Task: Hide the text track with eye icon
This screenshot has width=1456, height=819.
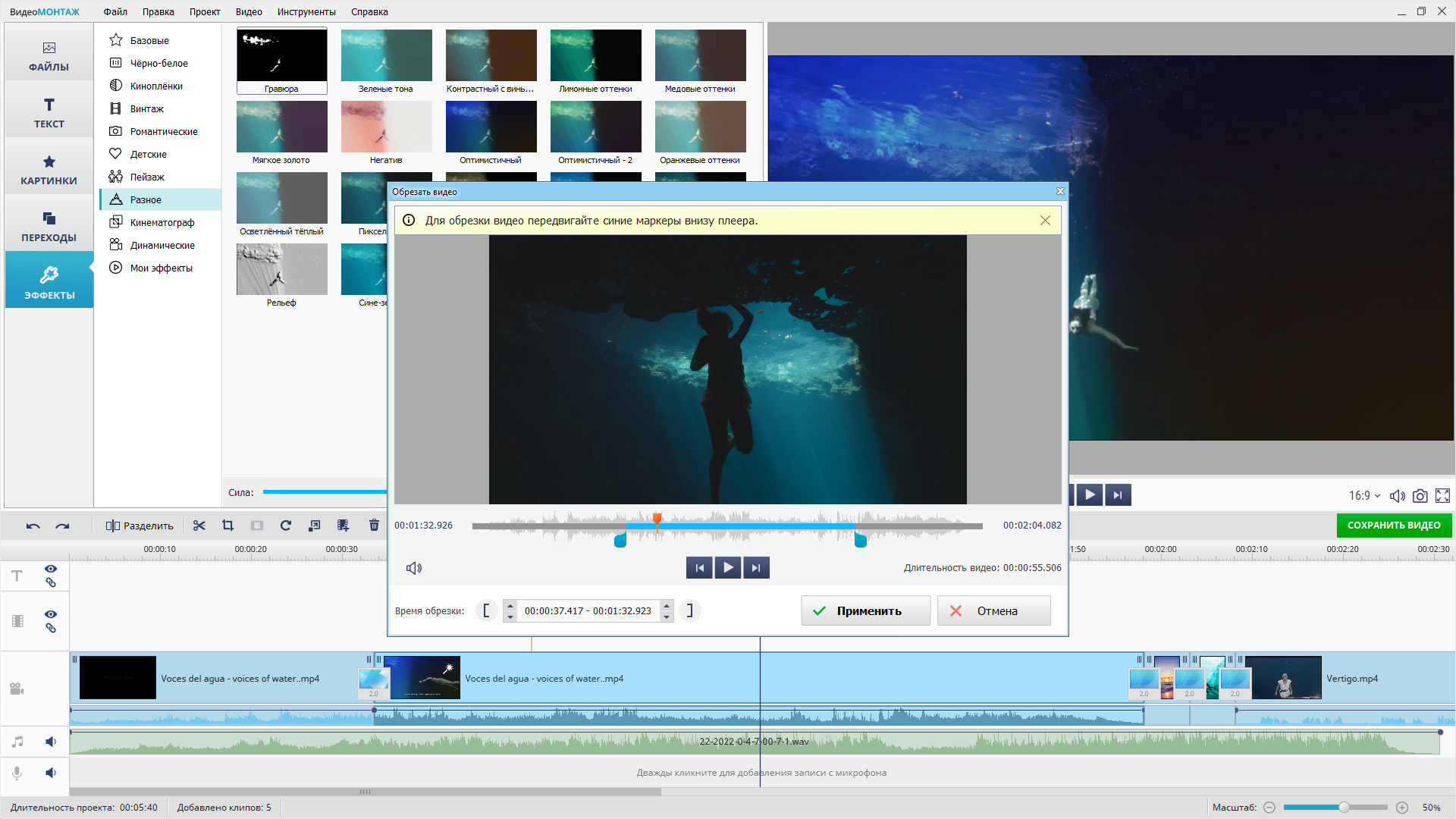Action: coord(51,569)
